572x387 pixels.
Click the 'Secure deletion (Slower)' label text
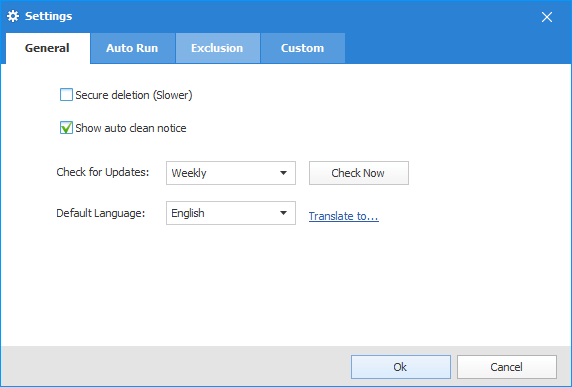click(134, 95)
